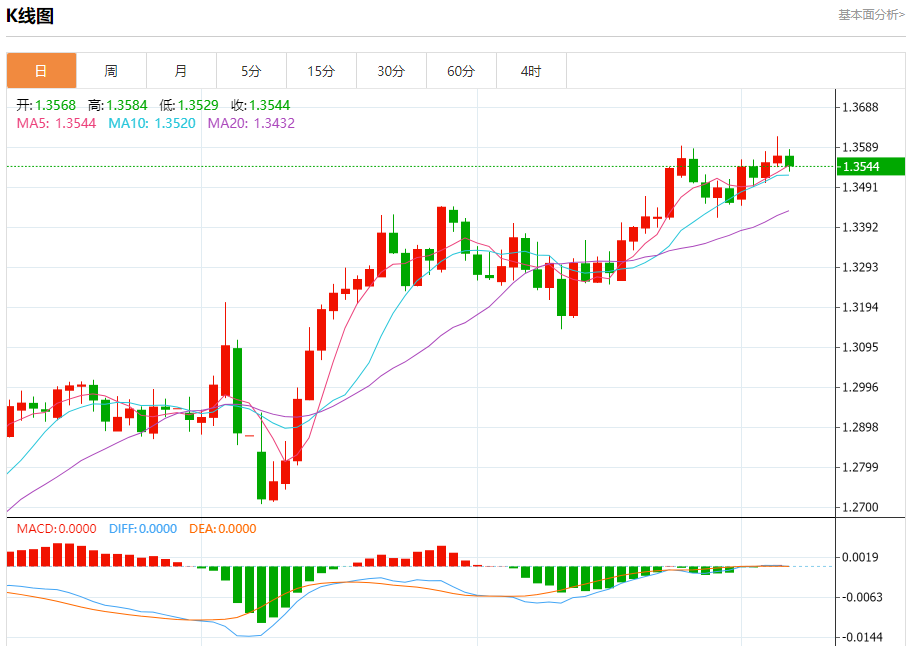Switch to the 月 monthly tab

pos(181,71)
